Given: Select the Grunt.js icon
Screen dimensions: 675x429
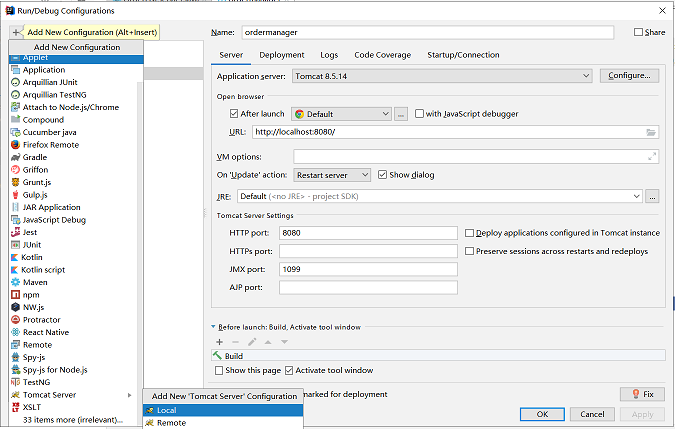Looking at the screenshot, I should pos(15,182).
